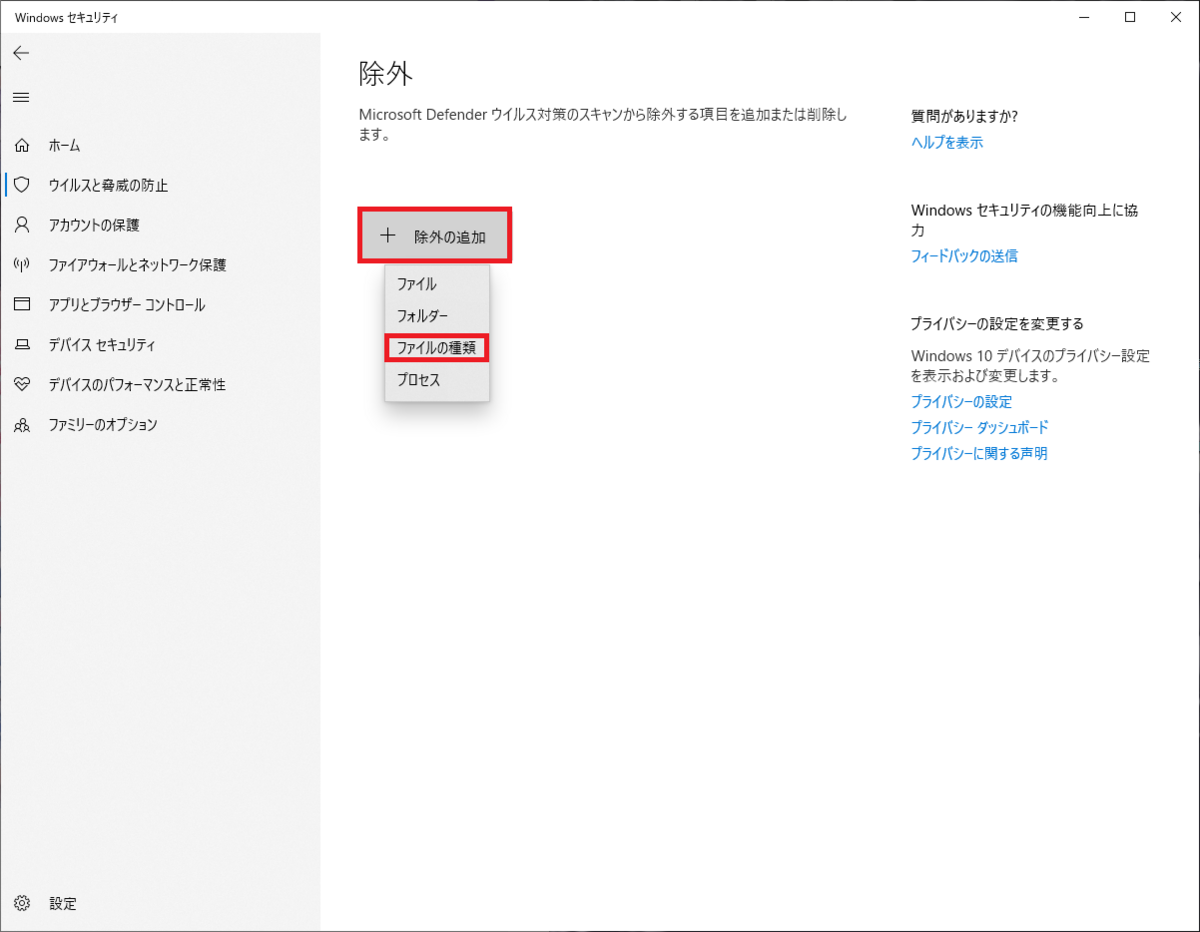Open the プライバシーの設定 link
The image size is (1200, 932).
pos(961,401)
